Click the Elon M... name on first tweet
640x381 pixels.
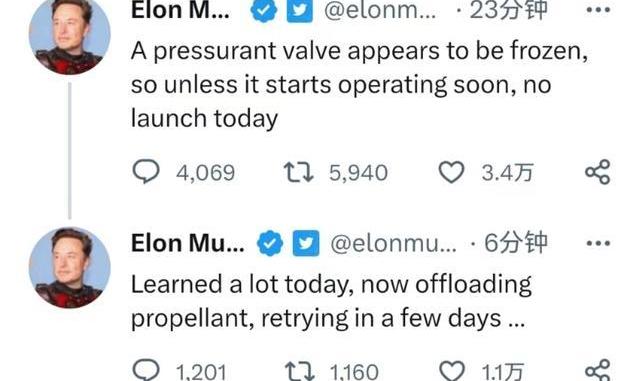180,10
